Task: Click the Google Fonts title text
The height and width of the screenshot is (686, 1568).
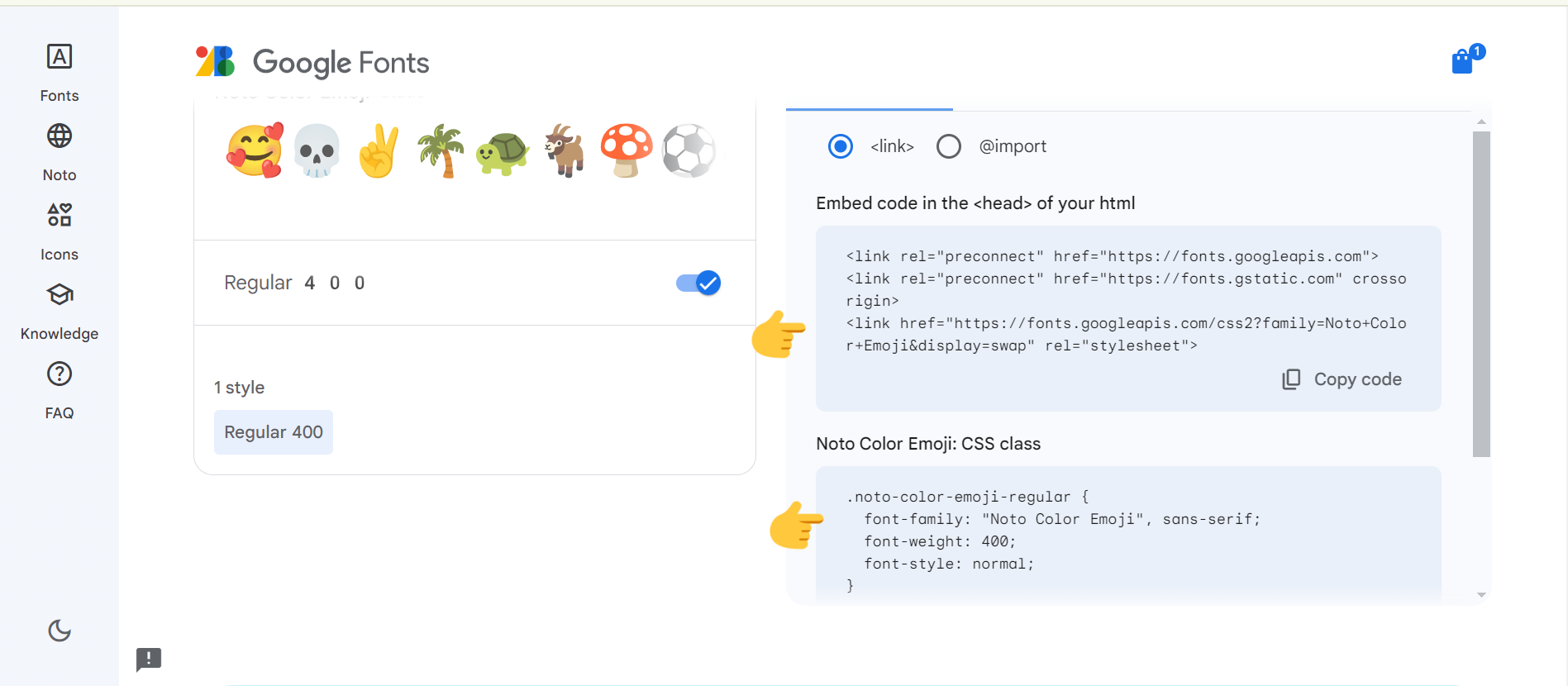Action: (341, 62)
